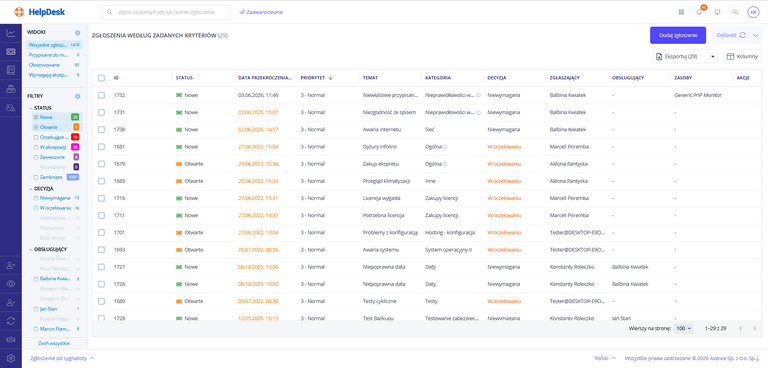This screenshot has height=368, width=768.
Task: Select the Wymagają akceptacji view
Action: (54, 75)
